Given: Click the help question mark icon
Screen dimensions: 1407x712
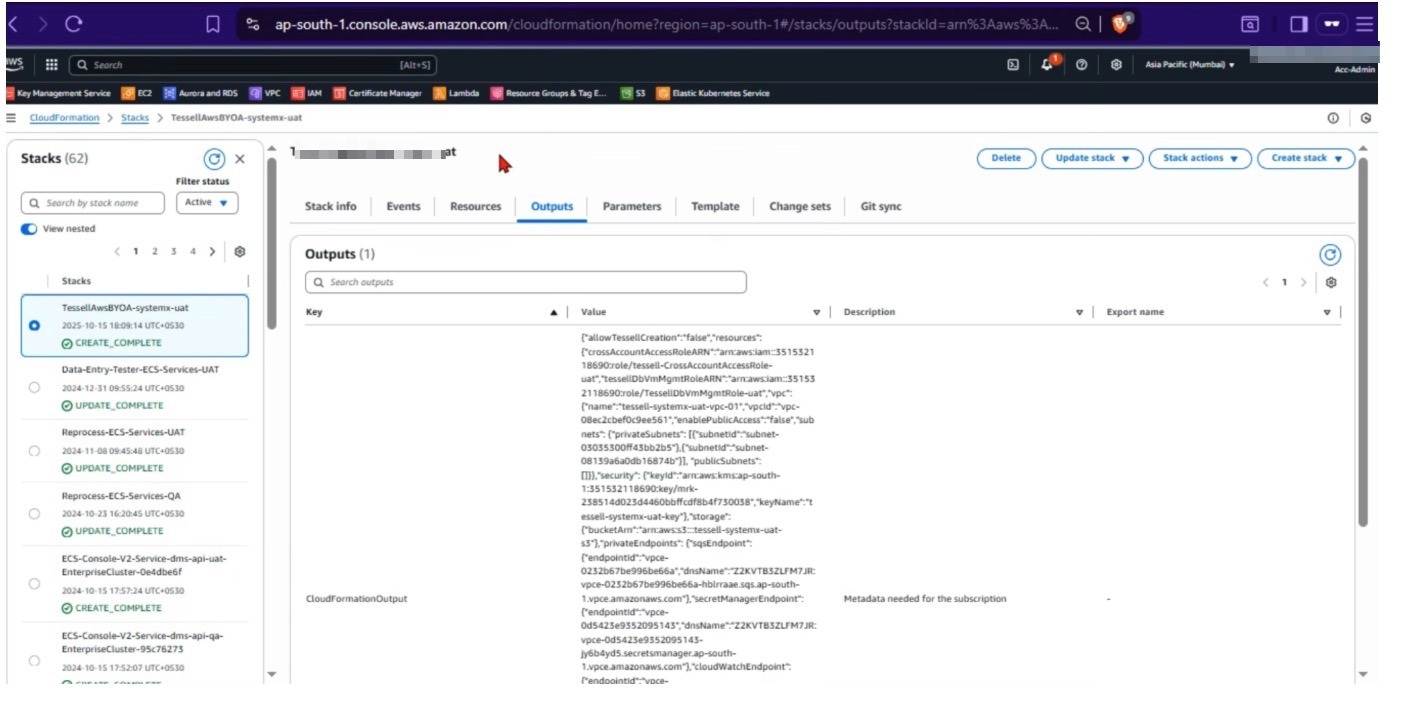Looking at the screenshot, I should tap(1082, 65).
